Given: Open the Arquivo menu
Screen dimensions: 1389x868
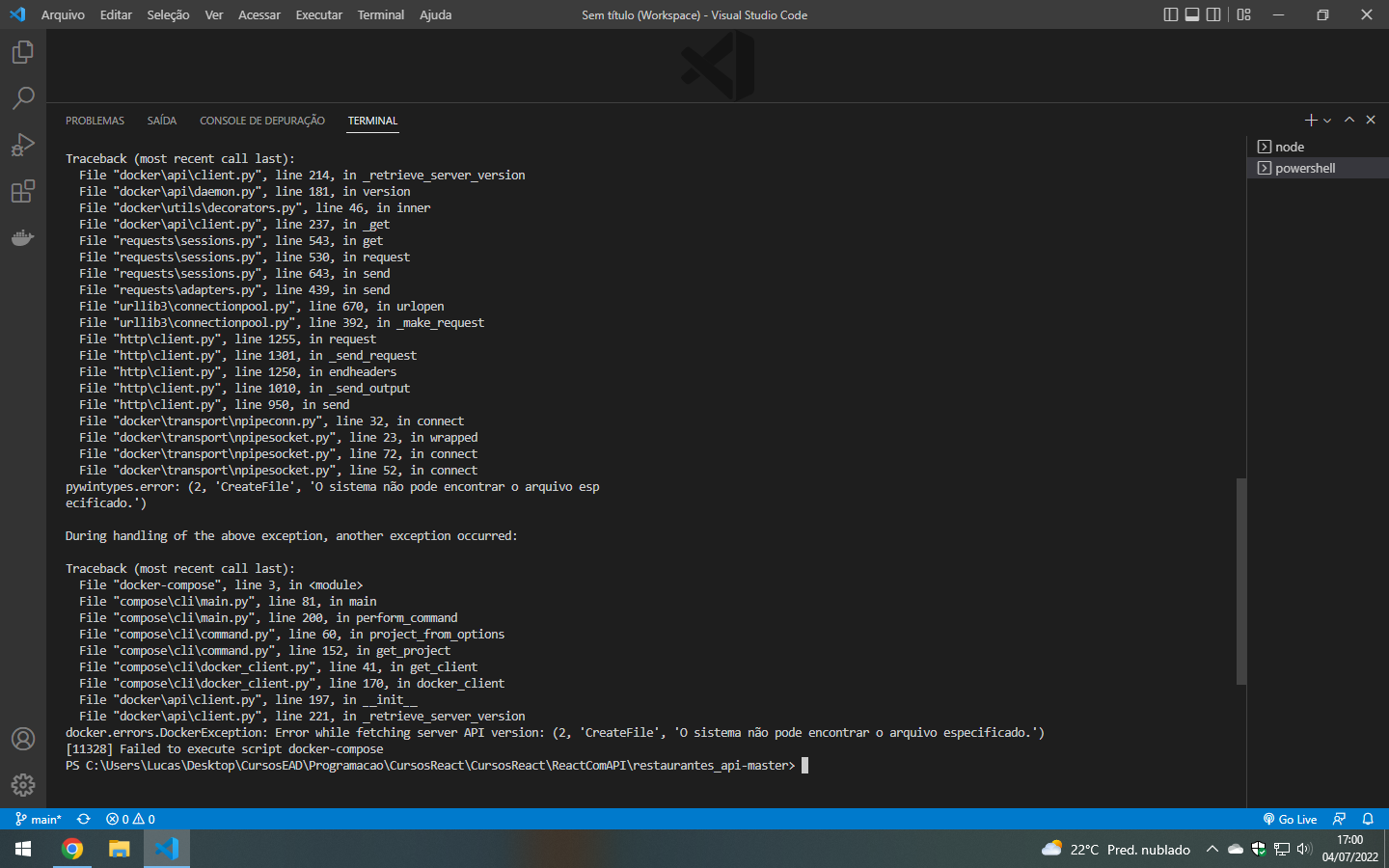Looking at the screenshot, I should (63, 14).
